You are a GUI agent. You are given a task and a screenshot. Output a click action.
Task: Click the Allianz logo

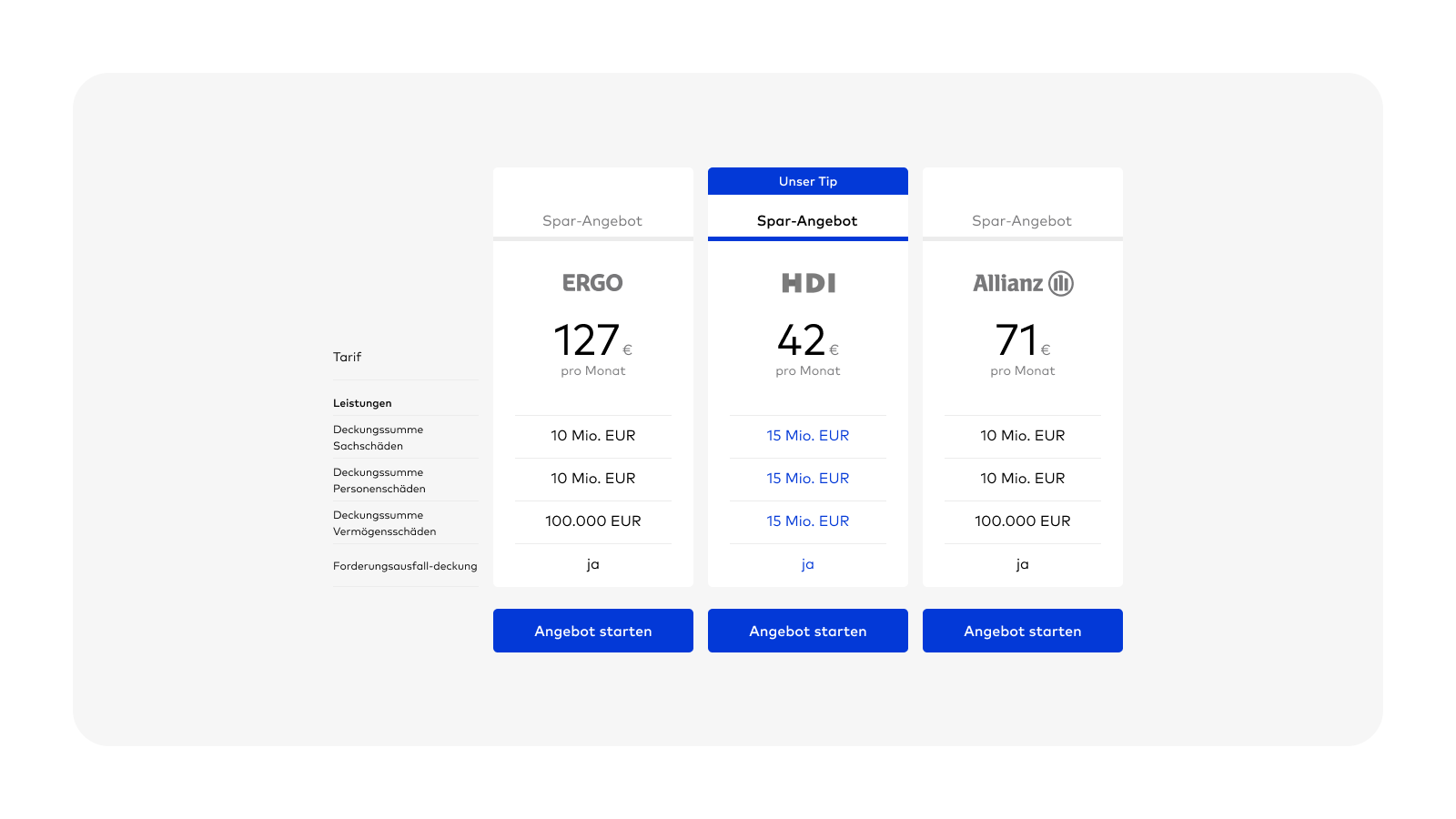1023,284
